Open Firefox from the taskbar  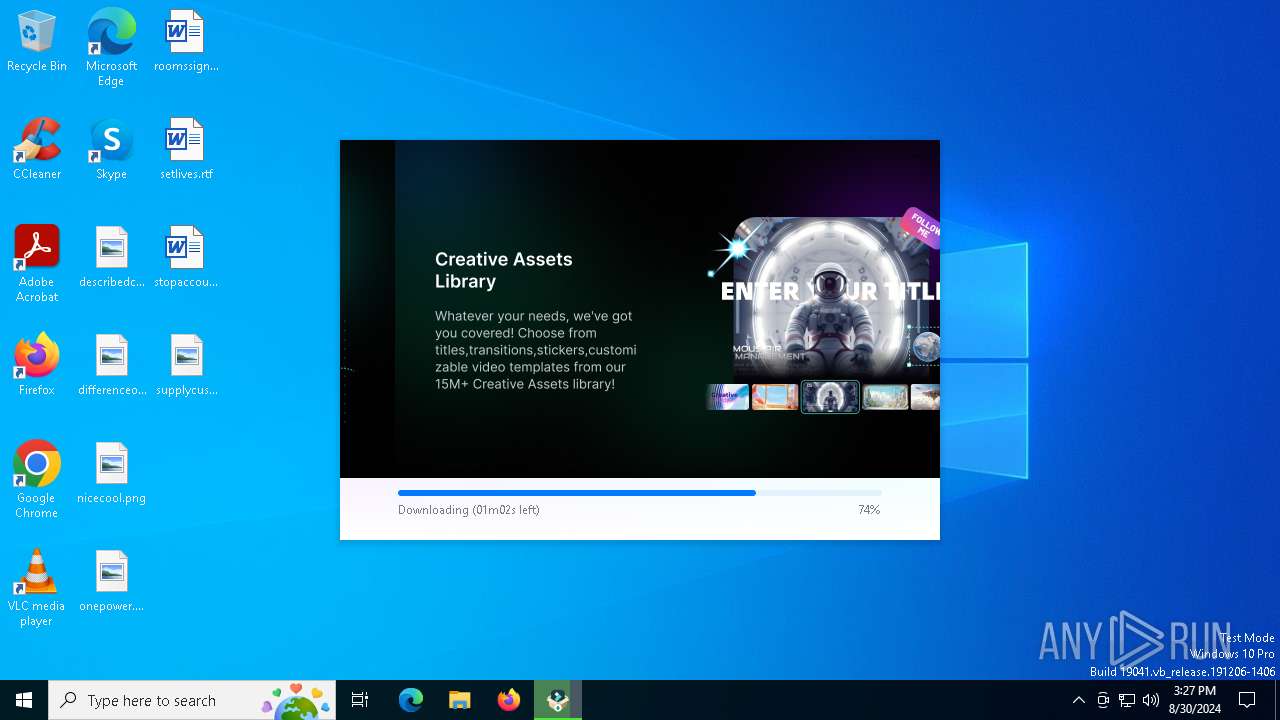(x=509, y=700)
